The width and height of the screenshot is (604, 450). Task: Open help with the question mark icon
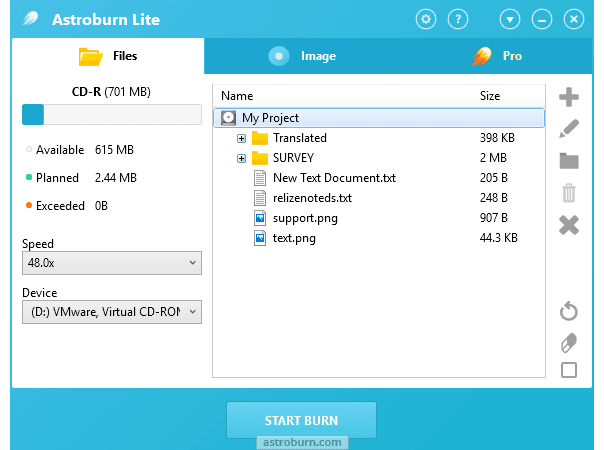pyautogui.click(x=457, y=19)
